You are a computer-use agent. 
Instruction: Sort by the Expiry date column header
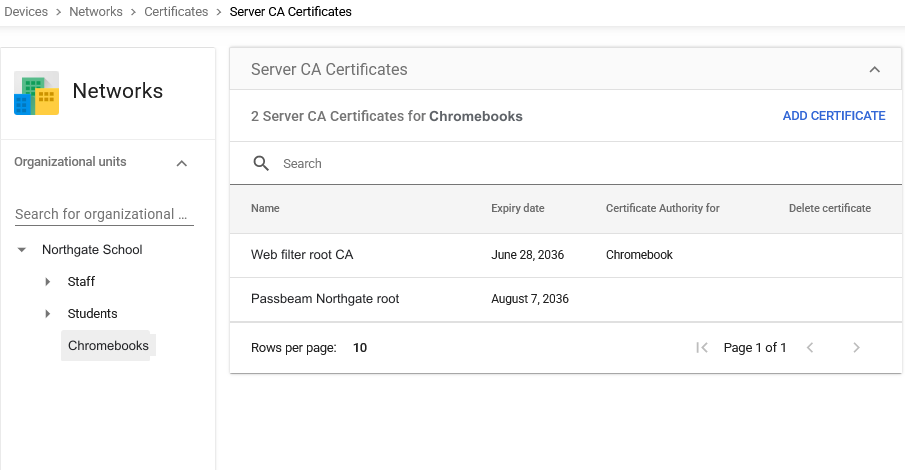tap(518, 208)
